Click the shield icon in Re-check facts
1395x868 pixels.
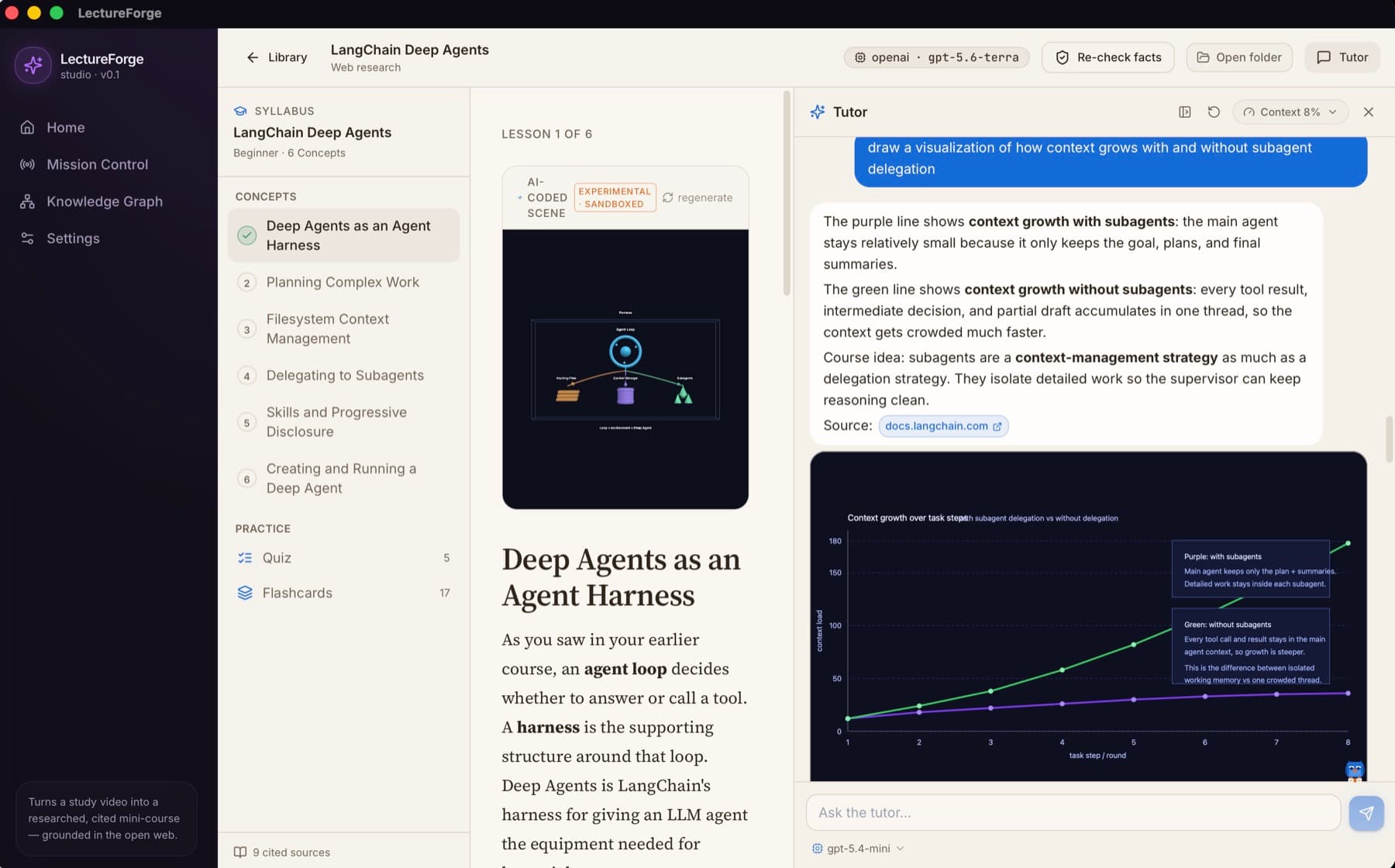point(1063,57)
